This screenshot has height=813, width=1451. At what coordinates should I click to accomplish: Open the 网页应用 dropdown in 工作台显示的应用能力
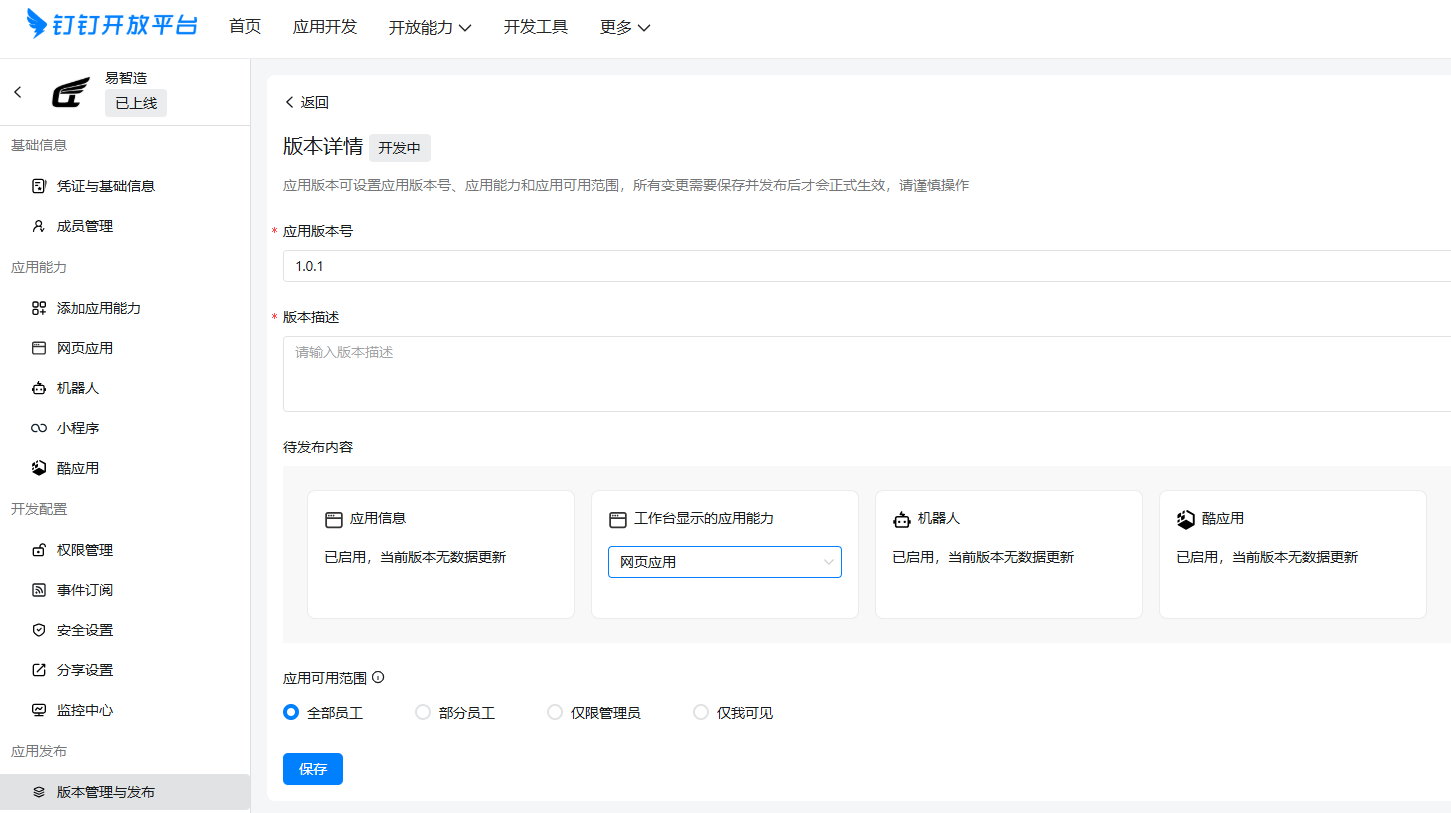pyautogui.click(x=725, y=562)
